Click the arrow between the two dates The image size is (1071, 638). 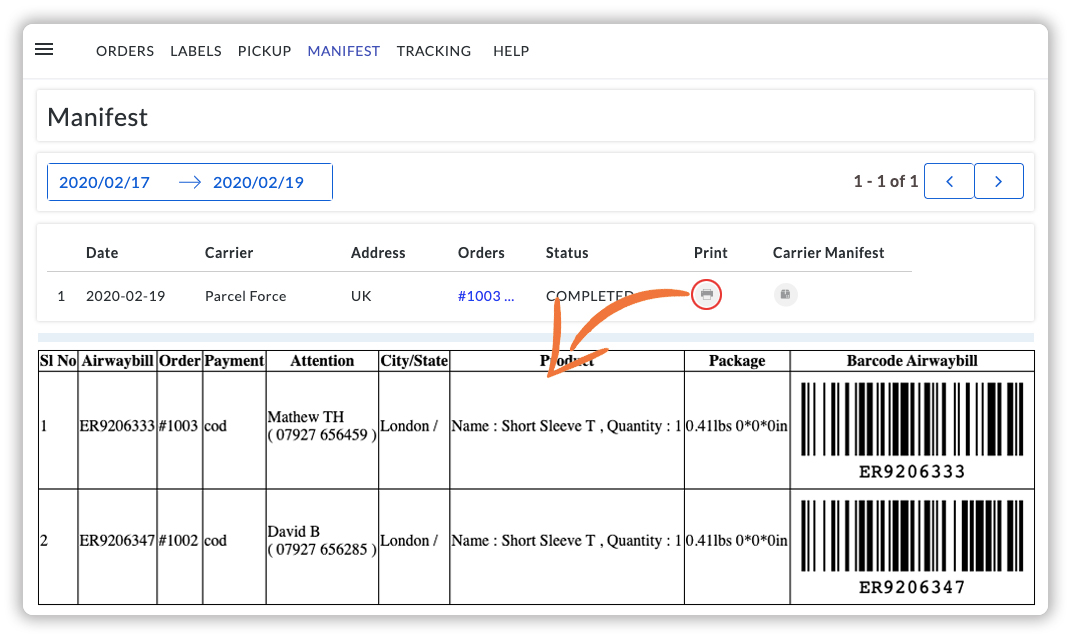pos(189,181)
